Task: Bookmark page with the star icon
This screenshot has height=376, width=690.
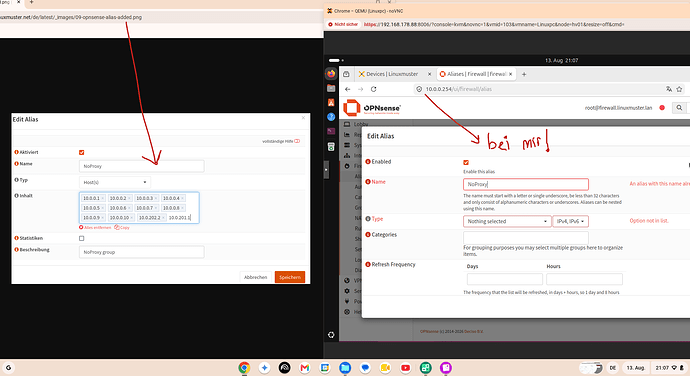Action: [679, 89]
